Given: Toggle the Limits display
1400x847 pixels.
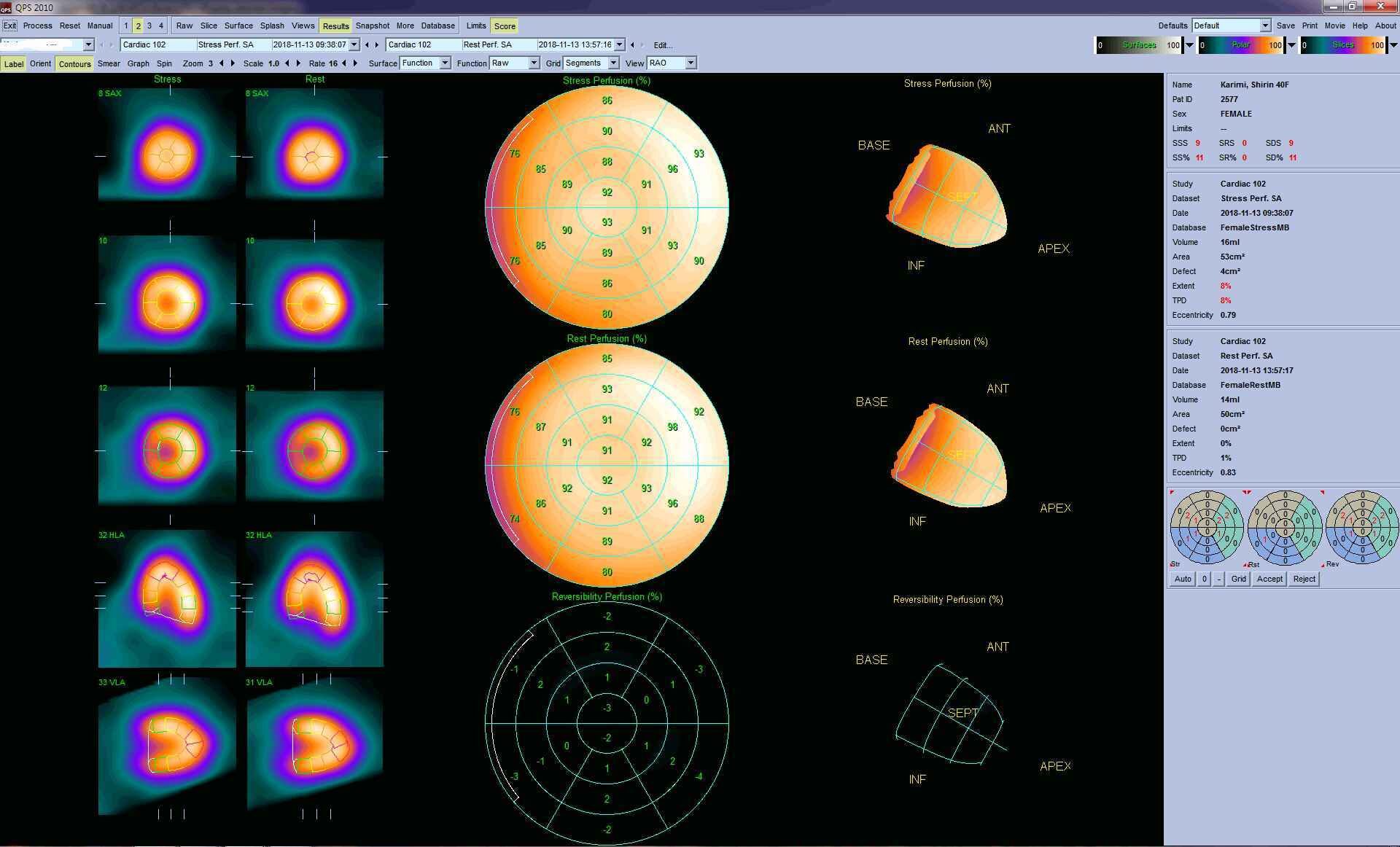Looking at the screenshot, I should coord(476,26).
